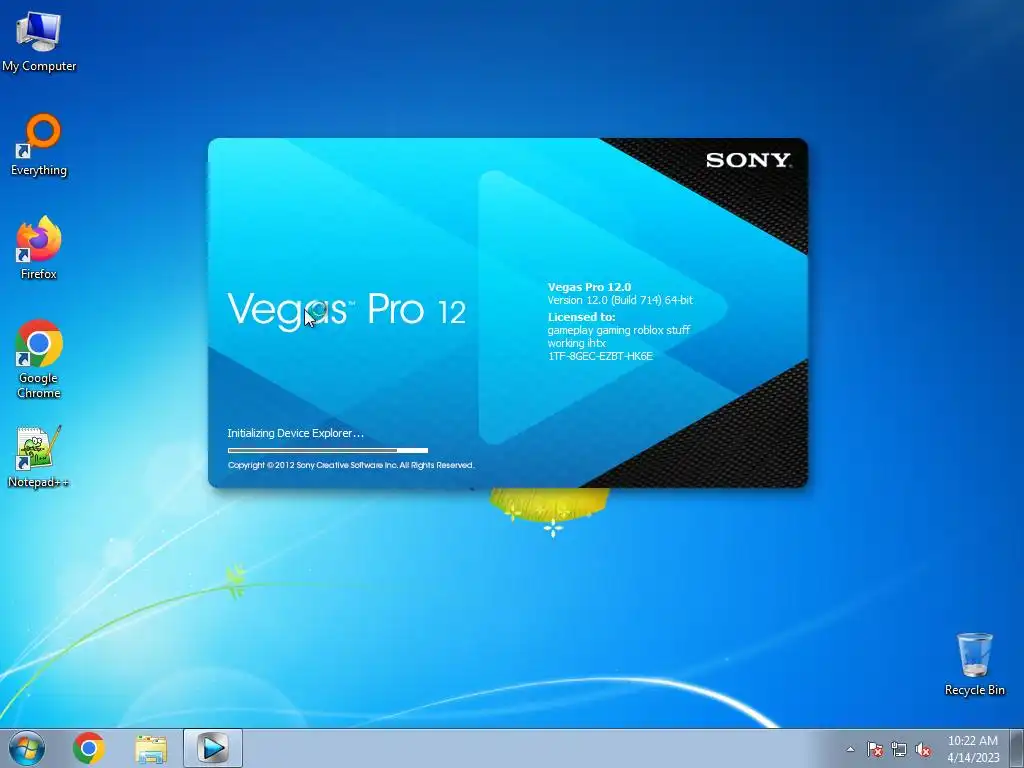Select the Google Chrome desktop shortcut

click(39, 359)
